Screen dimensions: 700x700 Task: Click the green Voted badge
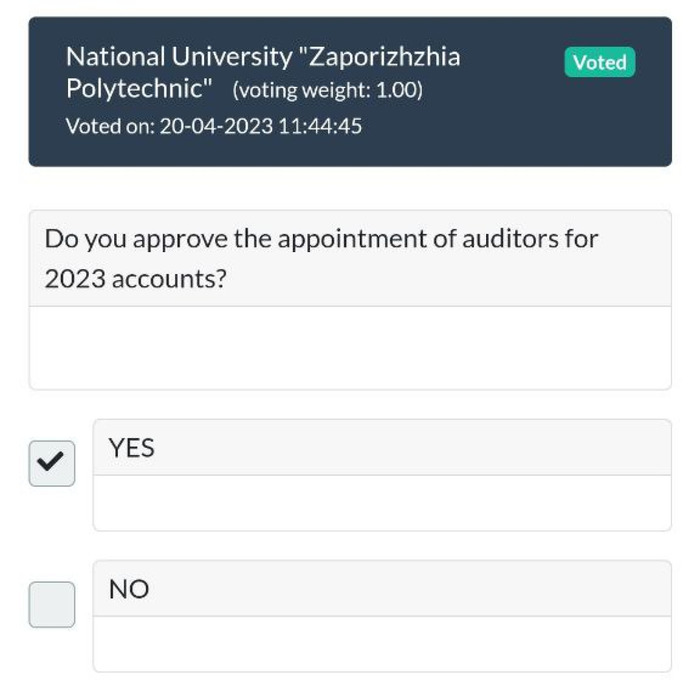(x=600, y=62)
